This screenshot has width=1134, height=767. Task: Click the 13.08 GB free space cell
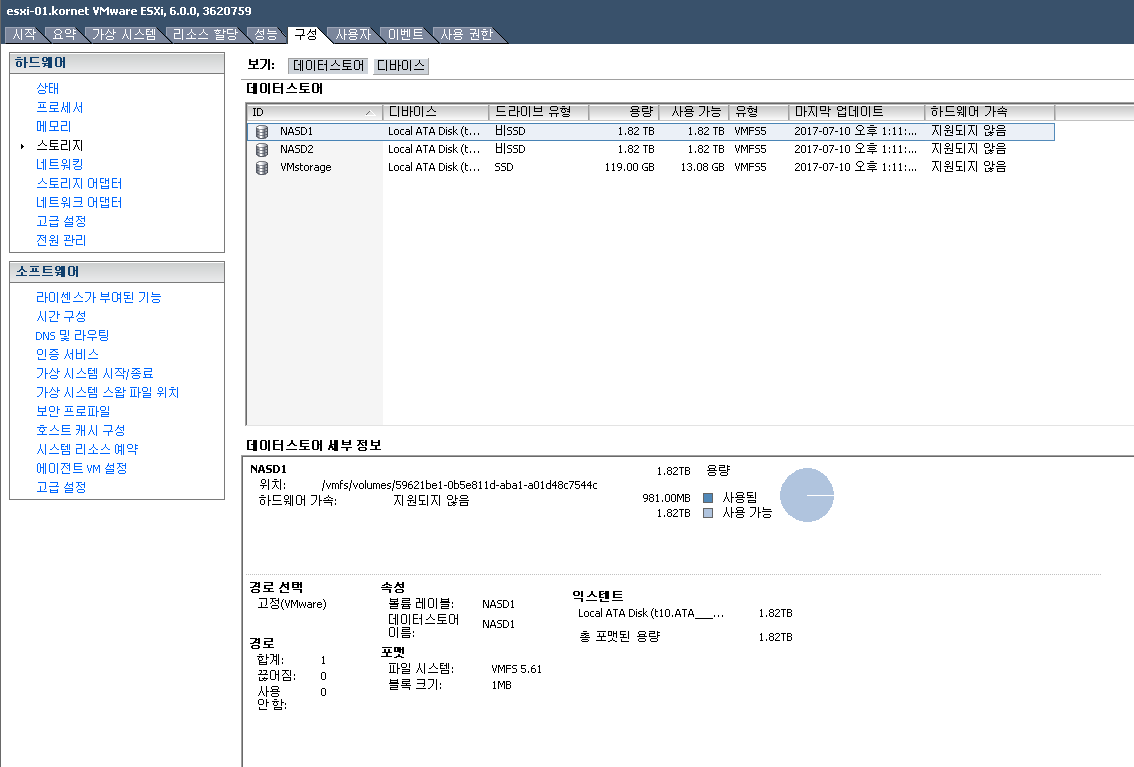702,168
